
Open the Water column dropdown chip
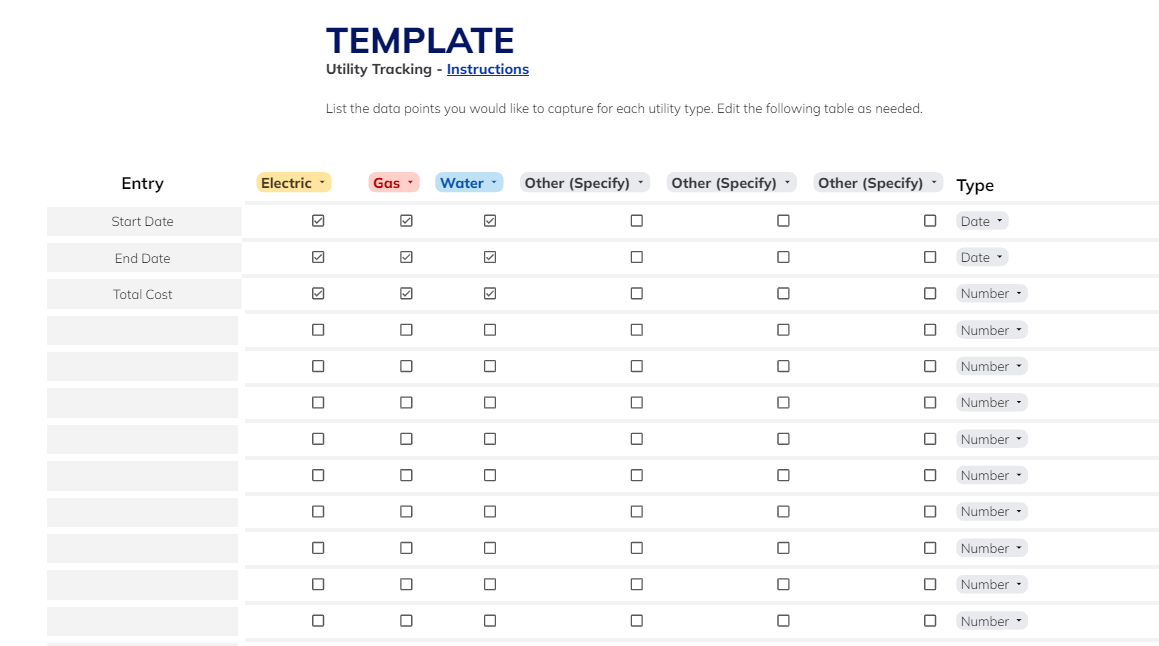click(x=469, y=183)
